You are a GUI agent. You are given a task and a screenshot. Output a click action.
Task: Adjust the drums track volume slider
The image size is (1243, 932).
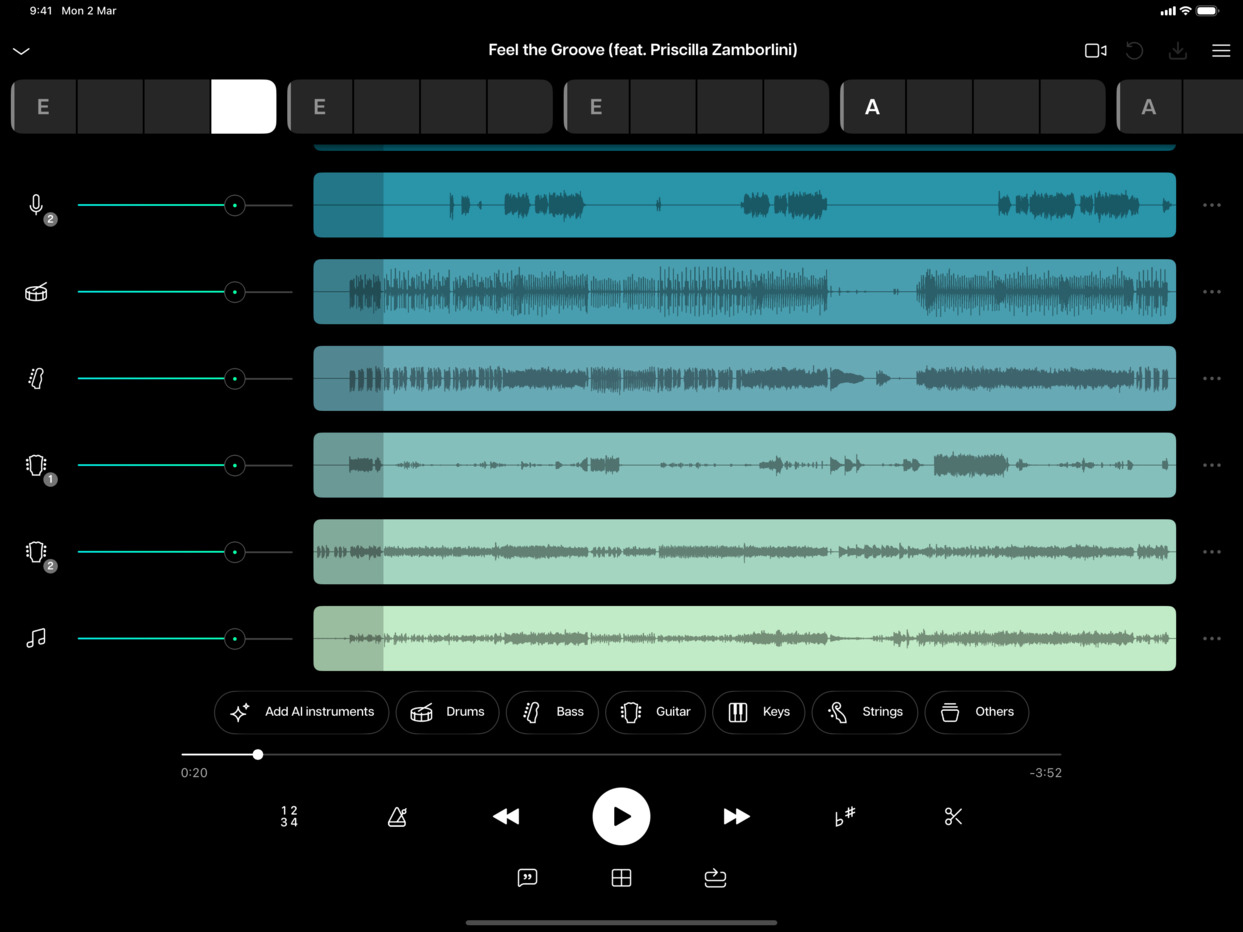234,291
